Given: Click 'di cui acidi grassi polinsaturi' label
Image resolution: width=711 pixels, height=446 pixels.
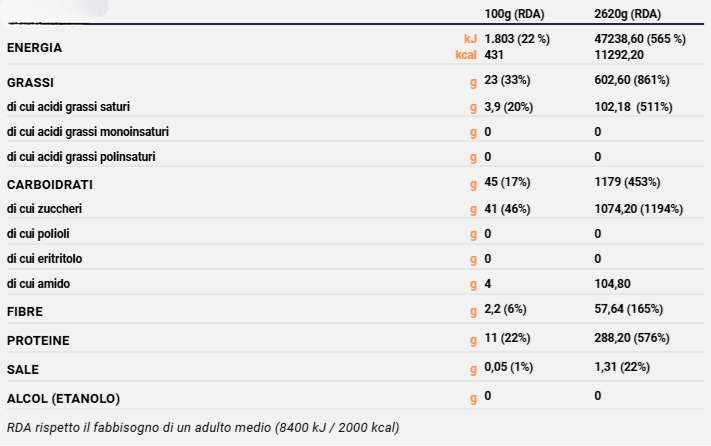Looking at the screenshot, I should coord(81,156).
